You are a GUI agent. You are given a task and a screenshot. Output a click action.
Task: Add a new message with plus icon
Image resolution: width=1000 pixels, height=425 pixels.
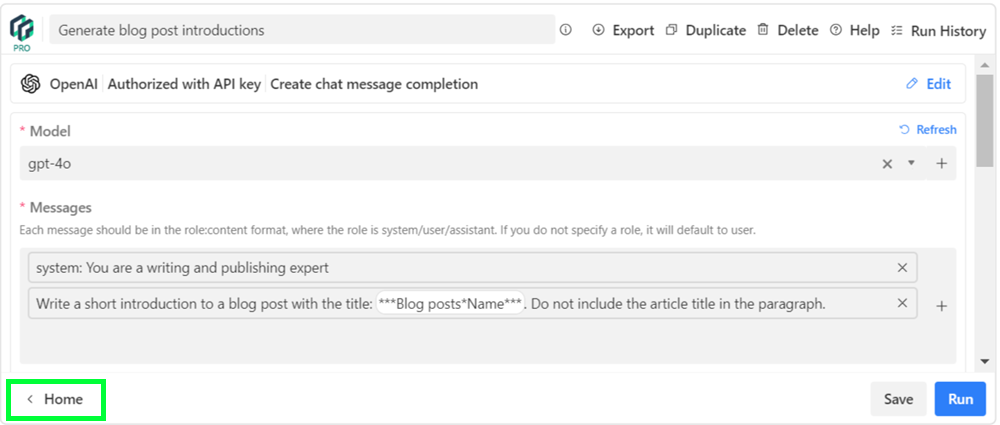tap(941, 306)
